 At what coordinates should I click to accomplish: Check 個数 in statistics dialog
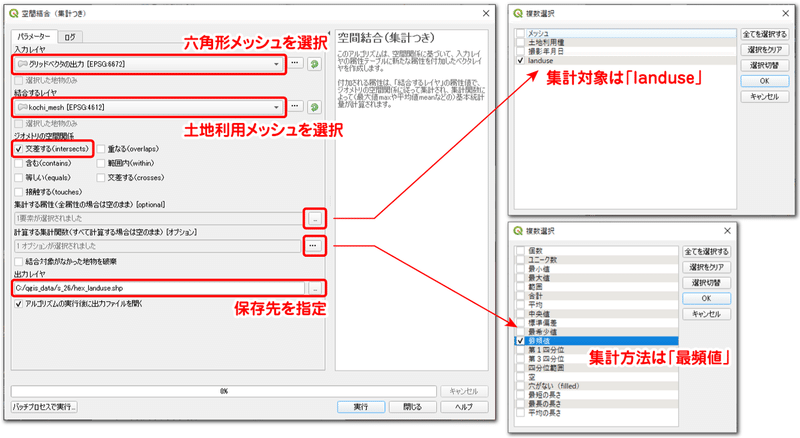(520, 251)
